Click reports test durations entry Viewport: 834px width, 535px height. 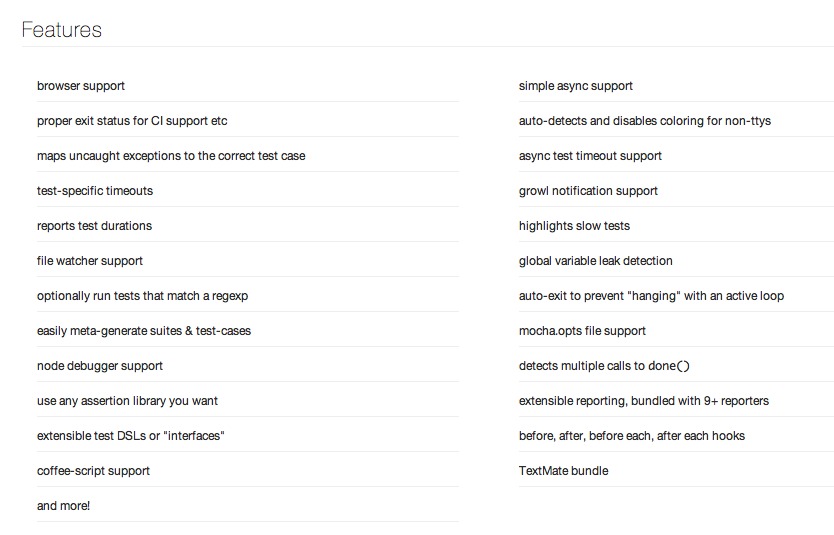(94, 226)
